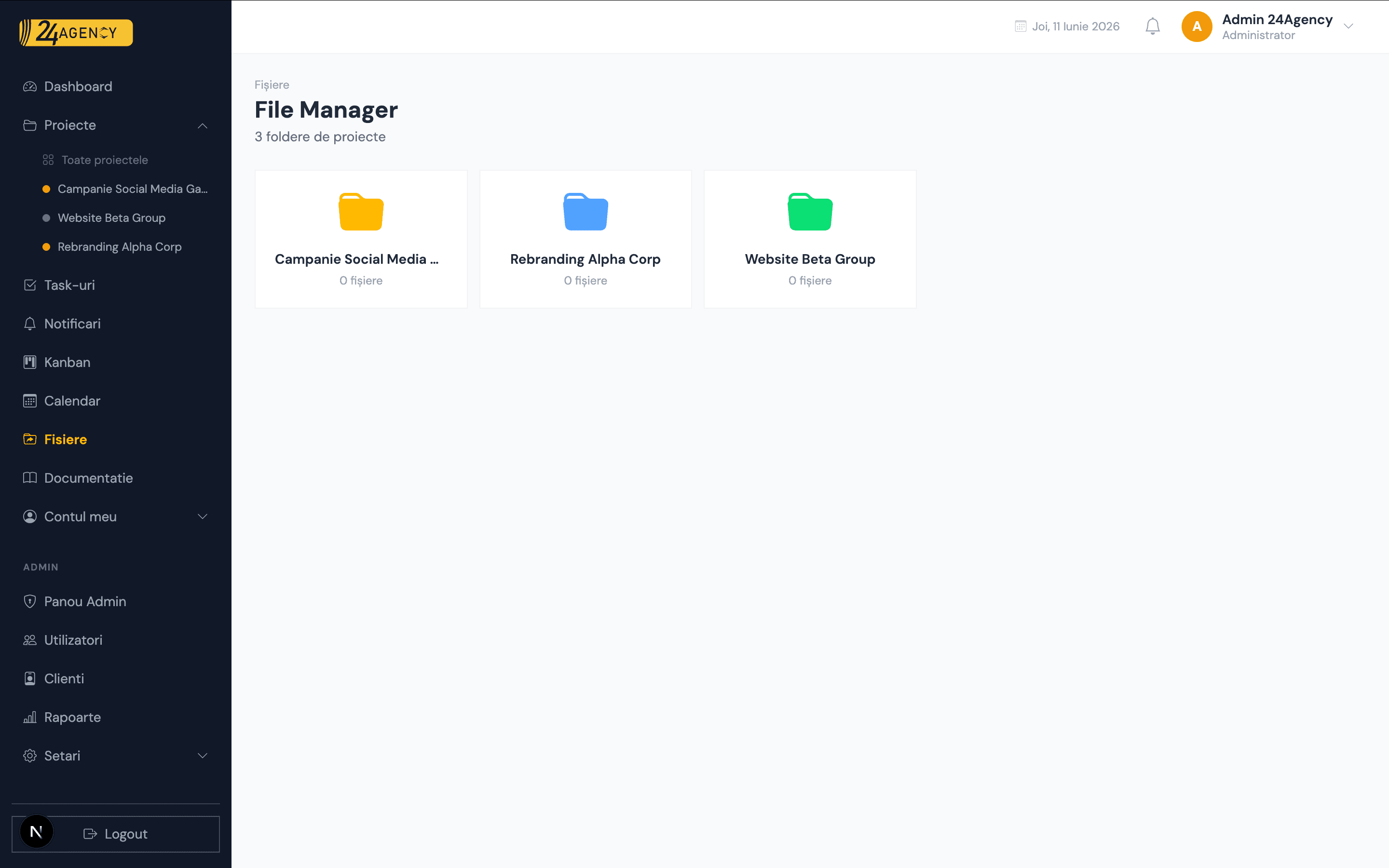This screenshot has height=868, width=1389.
Task: Click the Fisiere label in sidebar
Action: click(66, 439)
